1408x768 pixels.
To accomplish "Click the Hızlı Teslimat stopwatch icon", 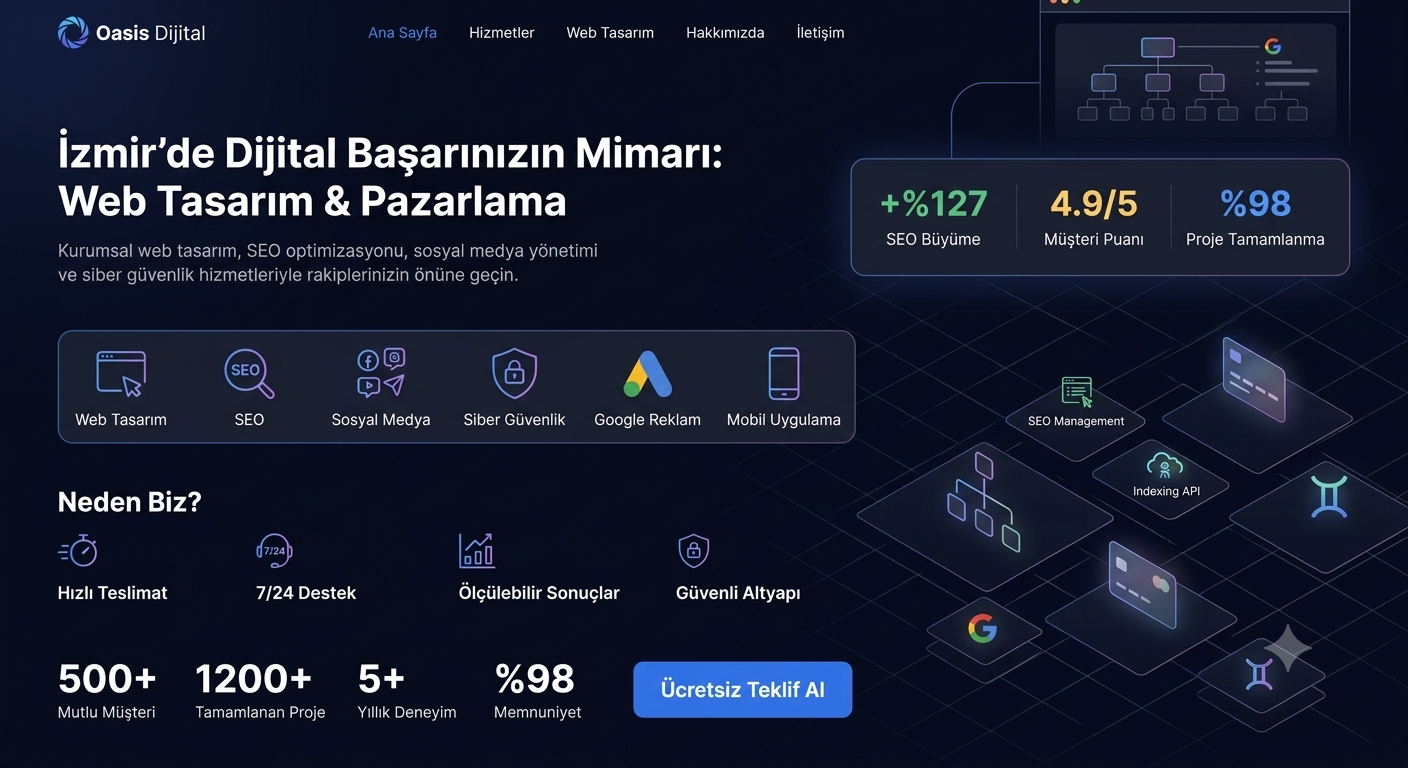I will point(78,550).
